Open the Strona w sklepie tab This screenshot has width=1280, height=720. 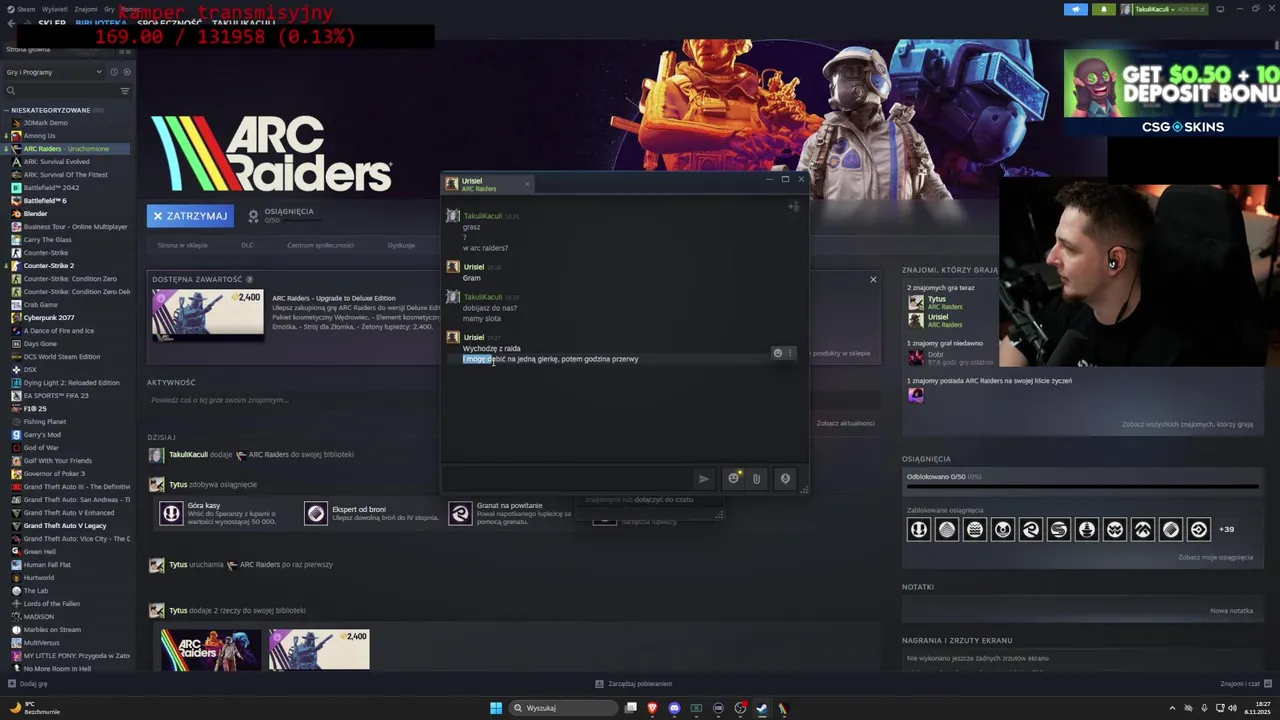pyautogui.click(x=182, y=245)
